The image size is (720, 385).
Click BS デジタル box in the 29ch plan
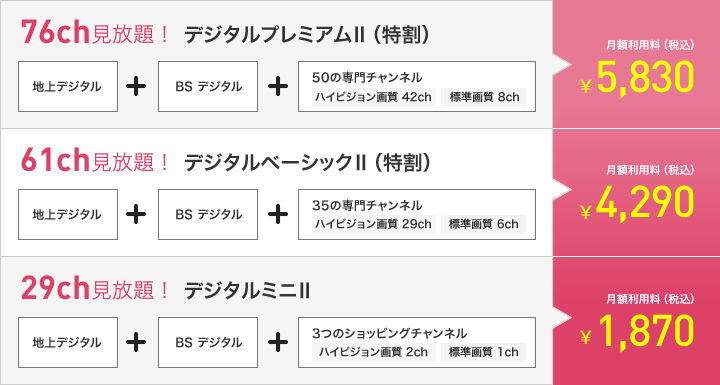tap(208, 342)
